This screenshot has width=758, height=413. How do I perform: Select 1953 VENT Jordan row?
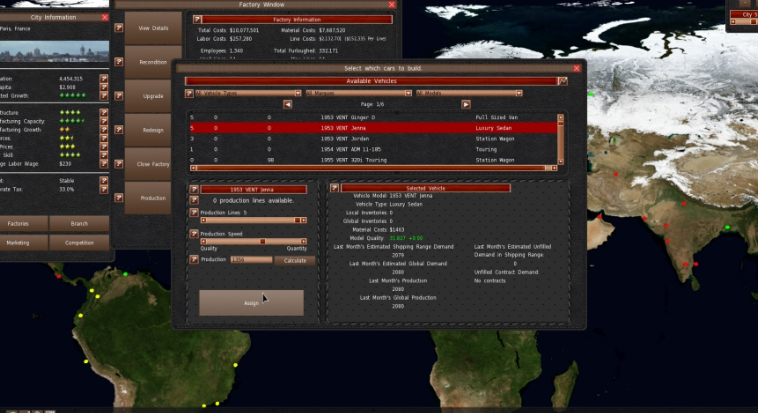(x=373, y=139)
